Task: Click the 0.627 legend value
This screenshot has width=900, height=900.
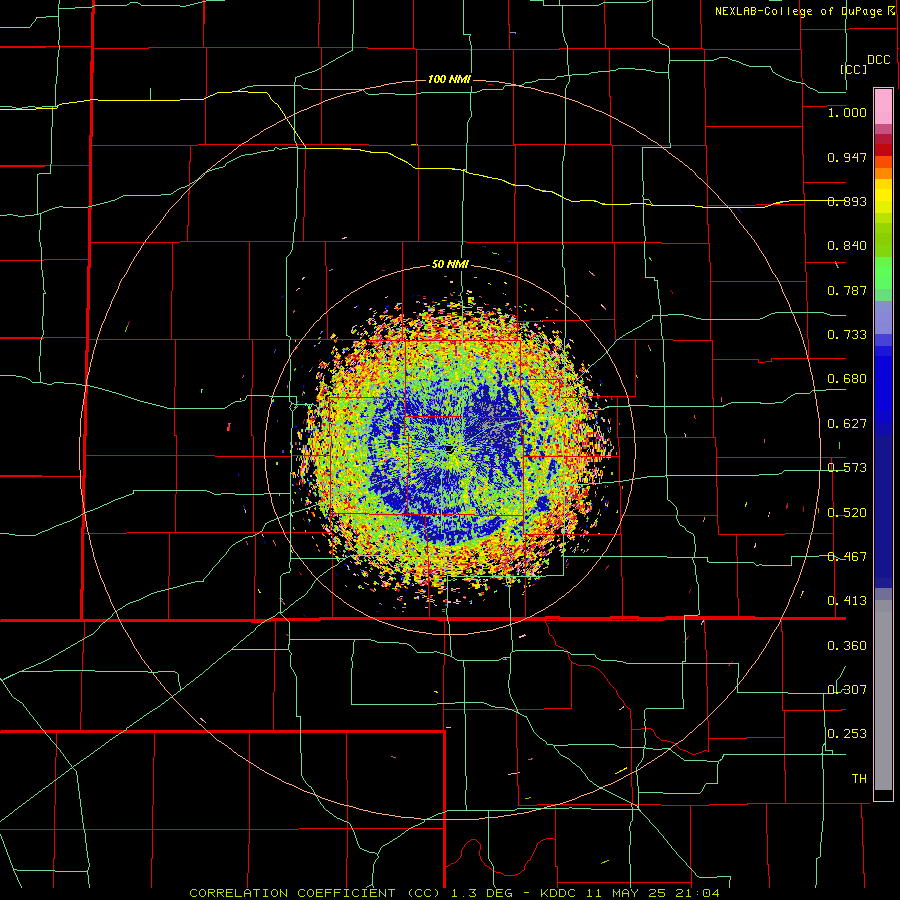Action: tap(847, 424)
